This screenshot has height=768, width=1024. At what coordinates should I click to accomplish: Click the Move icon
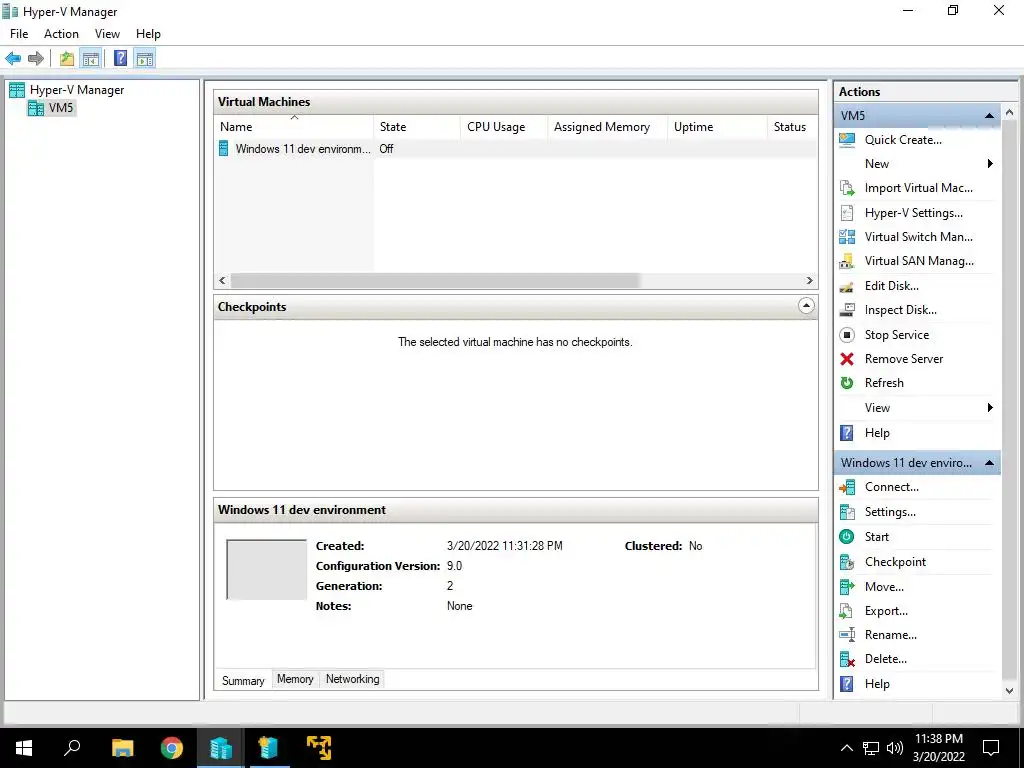coord(847,586)
